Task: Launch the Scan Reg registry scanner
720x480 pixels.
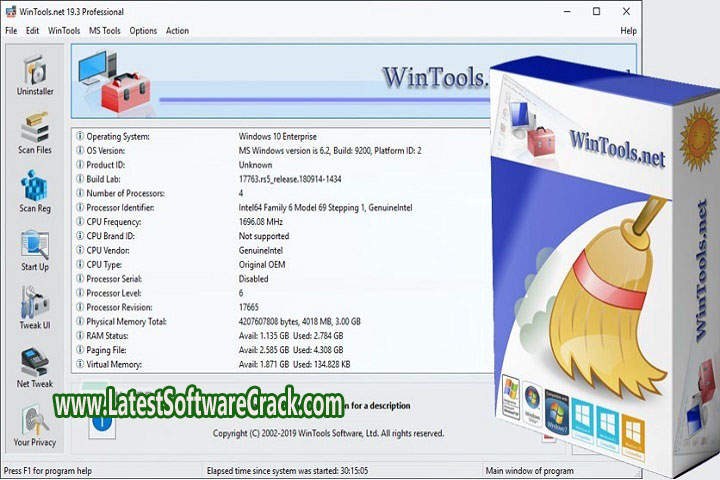Action: [x=34, y=193]
